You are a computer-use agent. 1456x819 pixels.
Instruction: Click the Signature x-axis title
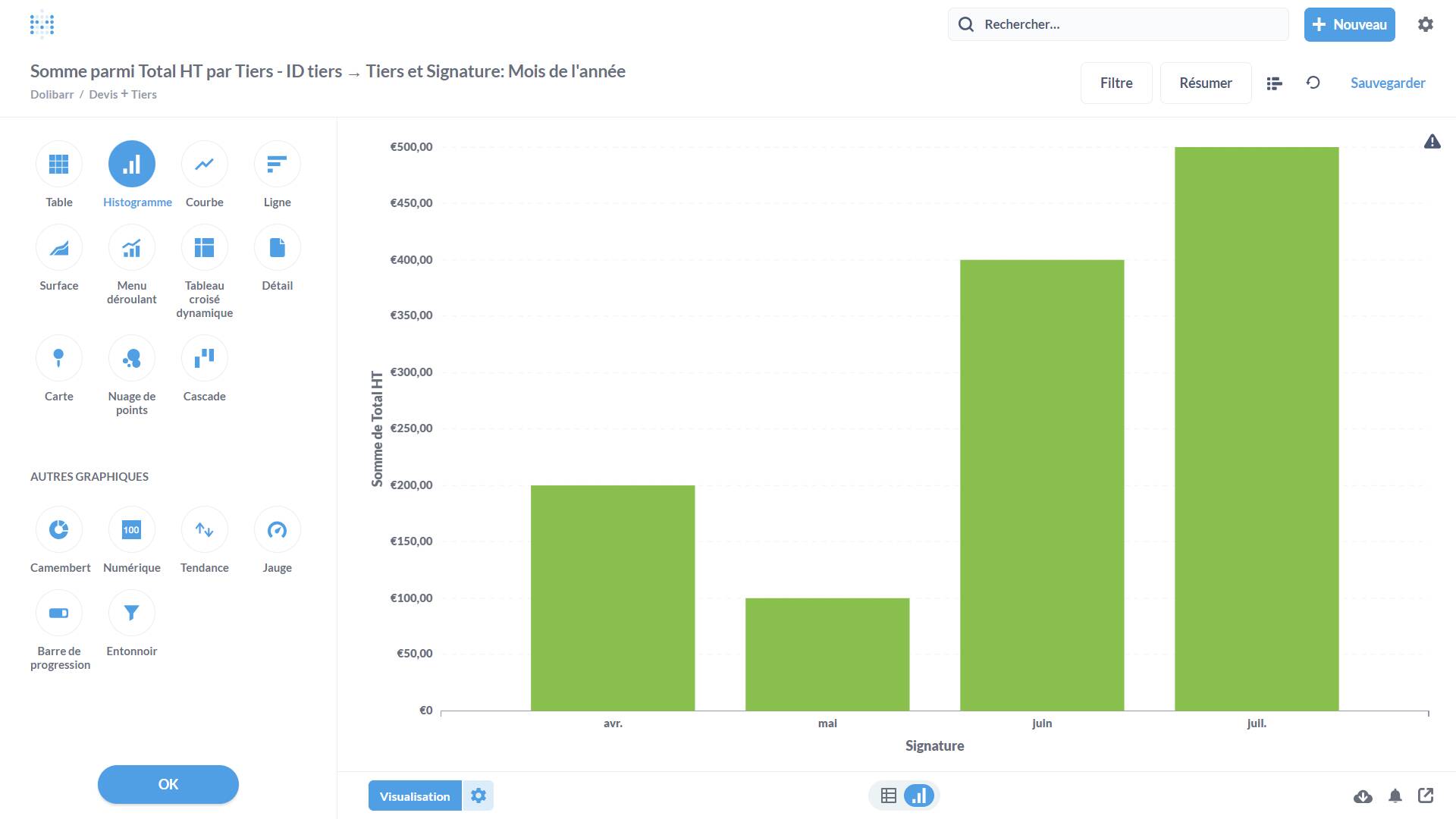pos(934,745)
